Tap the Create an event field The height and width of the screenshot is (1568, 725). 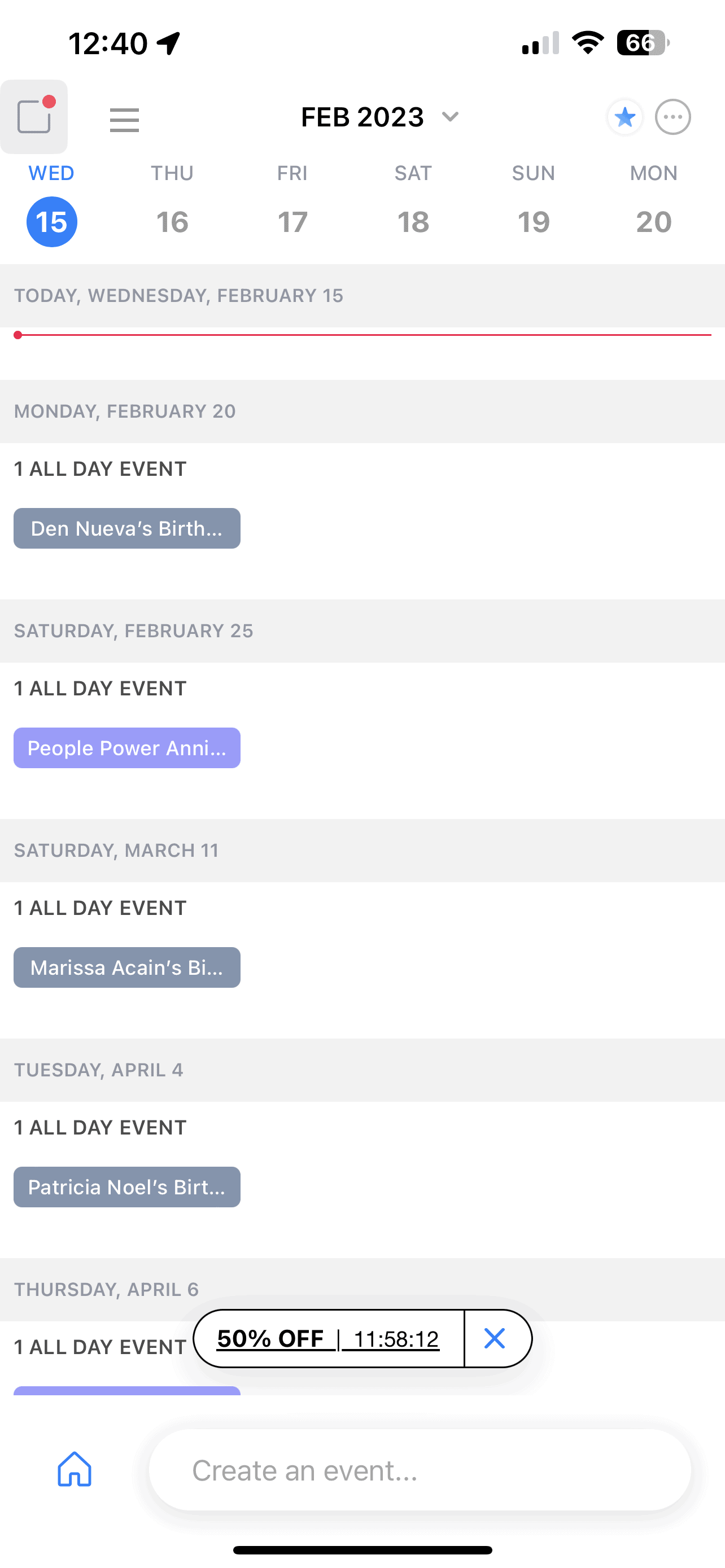tap(420, 1470)
